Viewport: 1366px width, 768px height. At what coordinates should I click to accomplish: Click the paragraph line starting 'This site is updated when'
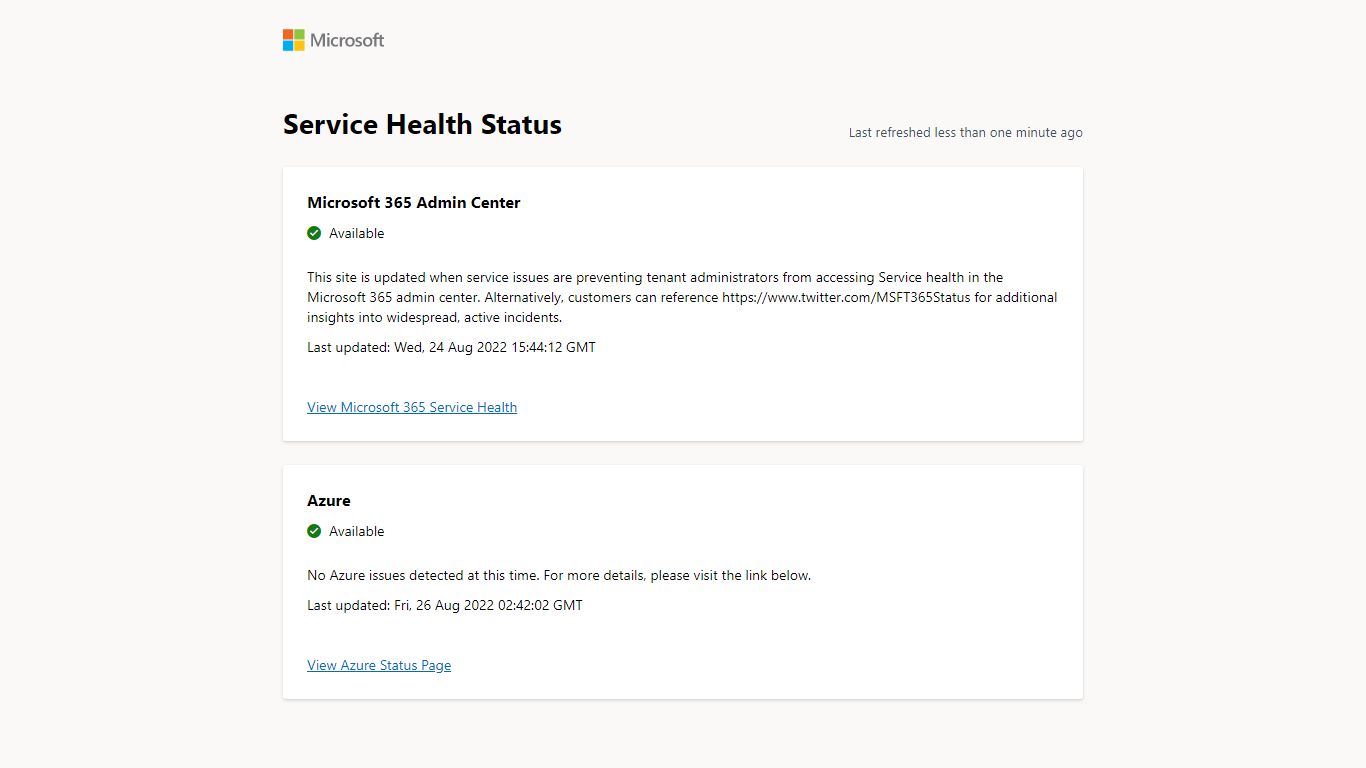point(655,277)
